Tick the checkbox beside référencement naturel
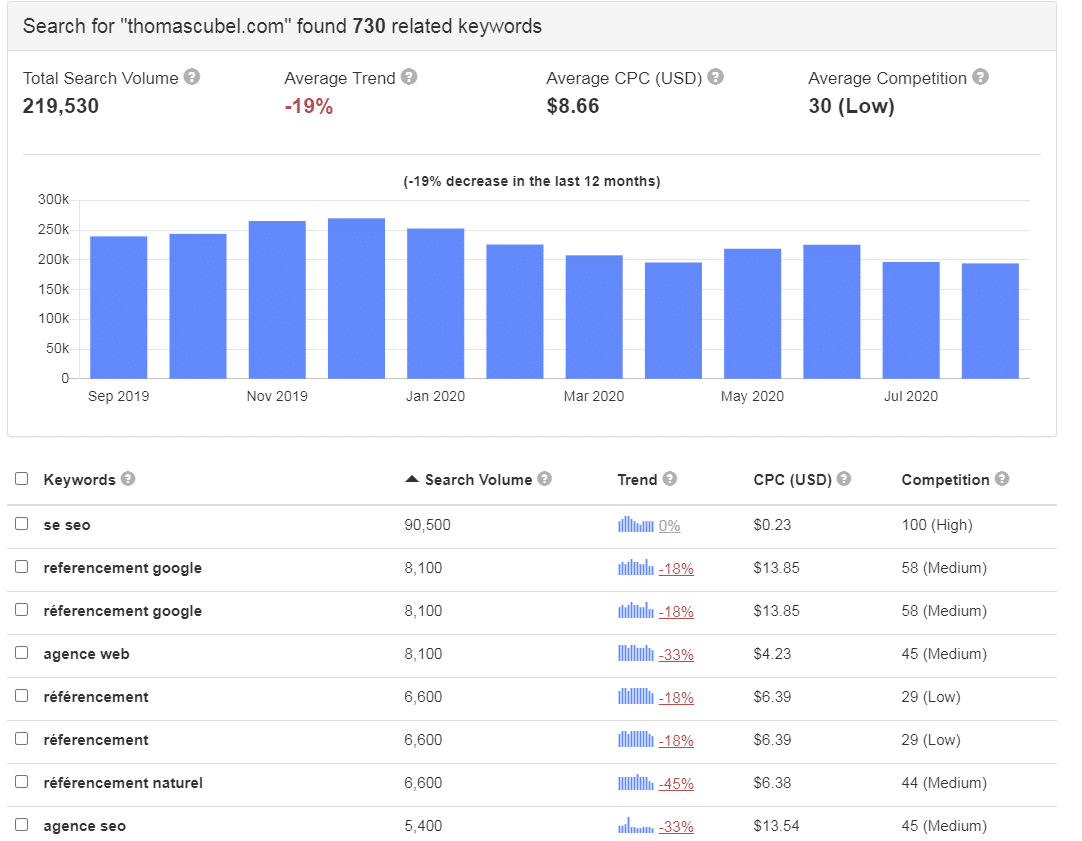The height and width of the screenshot is (841, 1082). click(21, 783)
